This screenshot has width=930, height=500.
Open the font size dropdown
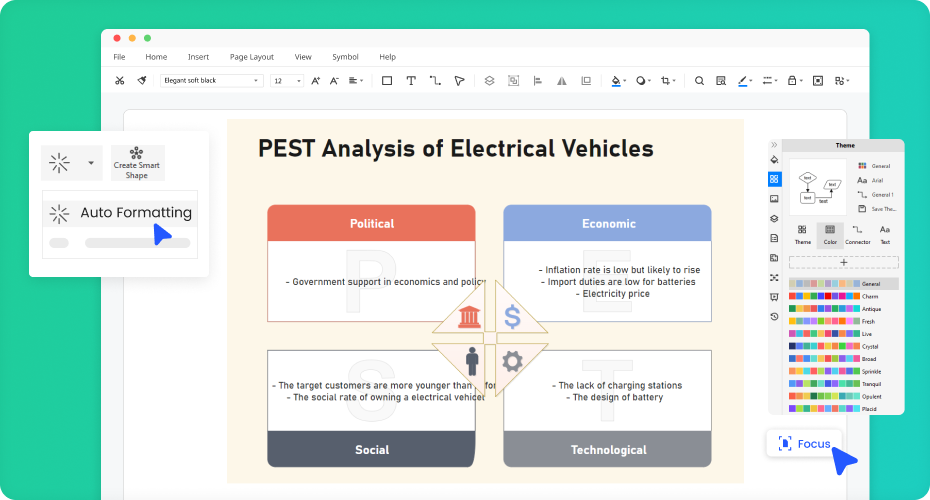point(286,80)
